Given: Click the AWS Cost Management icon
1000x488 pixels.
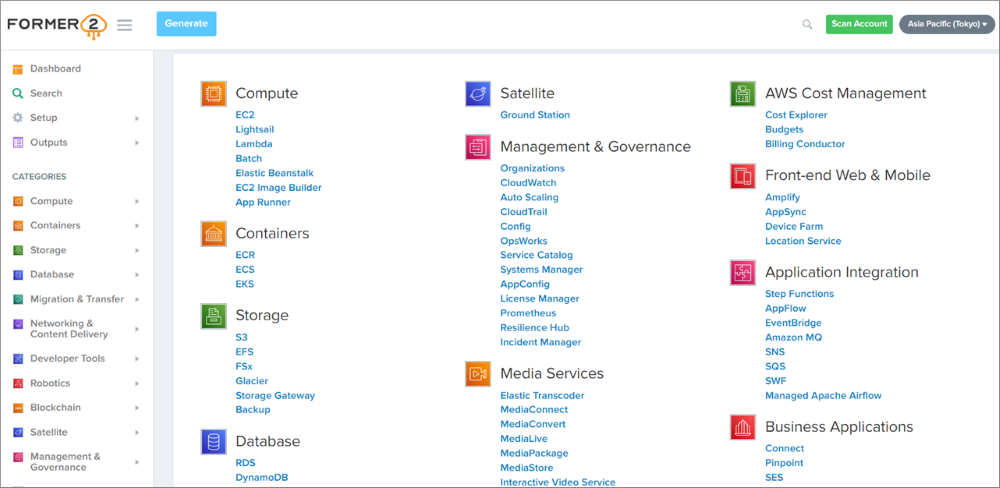Looking at the screenshot, I should [742, 94].
